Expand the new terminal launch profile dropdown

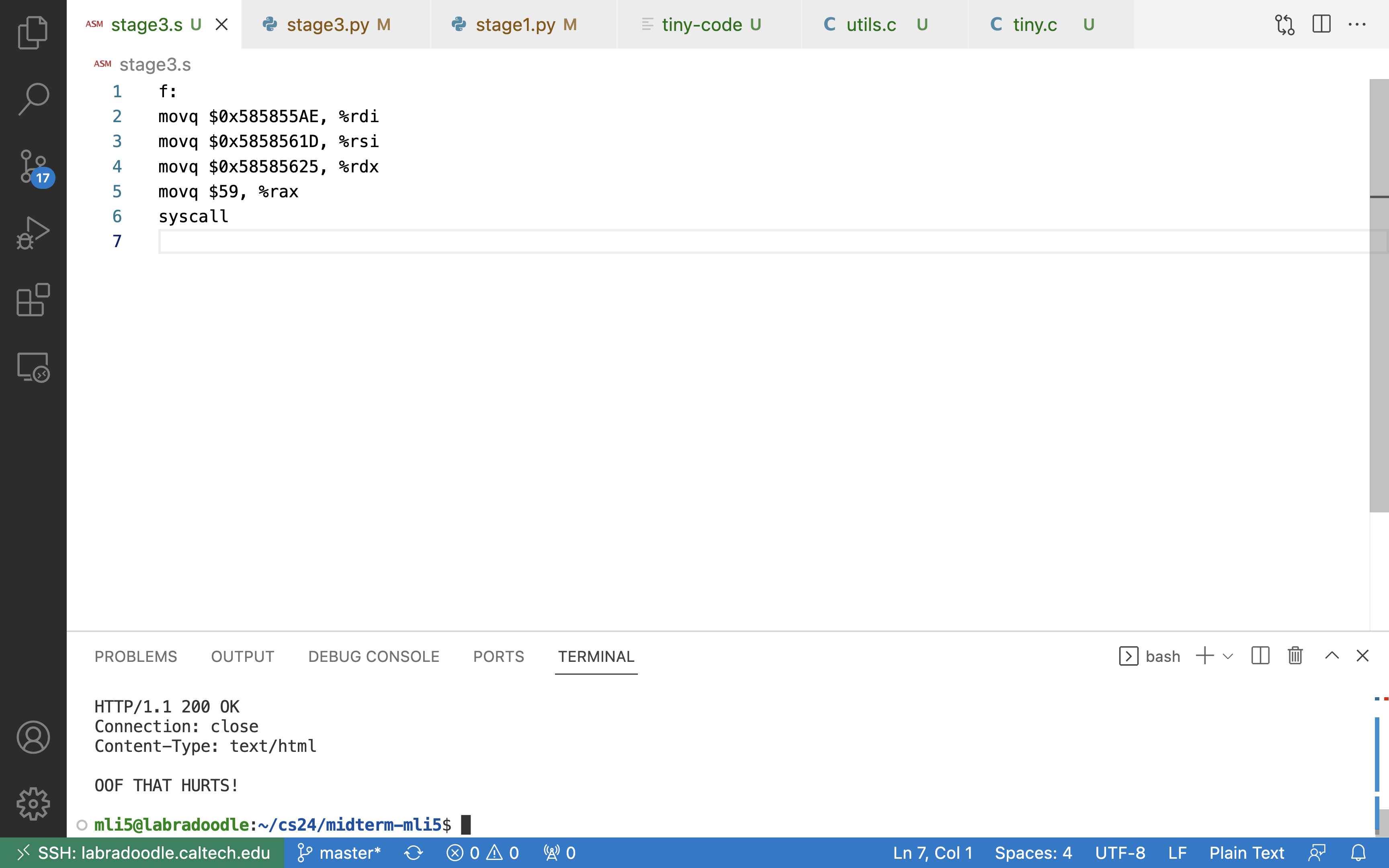tap(1228, 656)
